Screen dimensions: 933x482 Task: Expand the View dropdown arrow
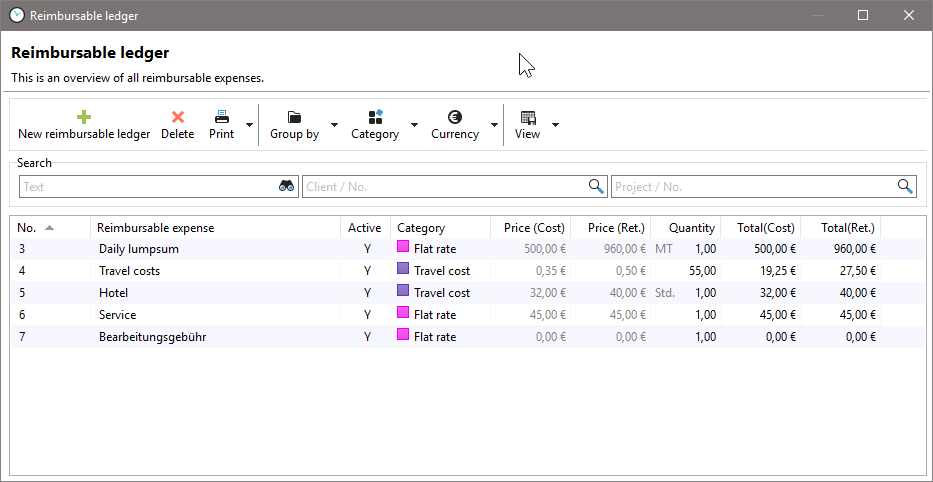[555, 125]
